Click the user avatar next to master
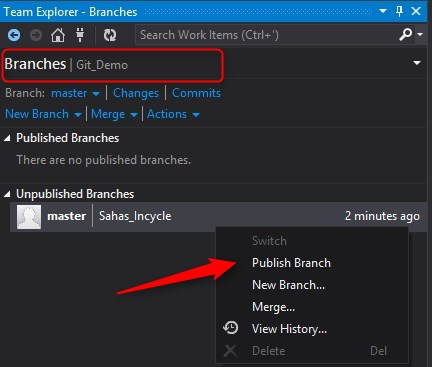Viewport: 432px width, 367px height. (x=29, y=217)
